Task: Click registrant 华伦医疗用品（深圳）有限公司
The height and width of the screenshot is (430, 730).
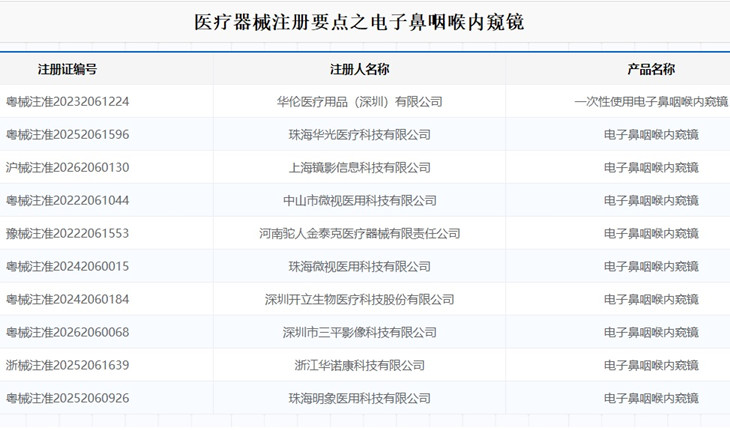Action: pyautogui.click(x=359, y=102)
